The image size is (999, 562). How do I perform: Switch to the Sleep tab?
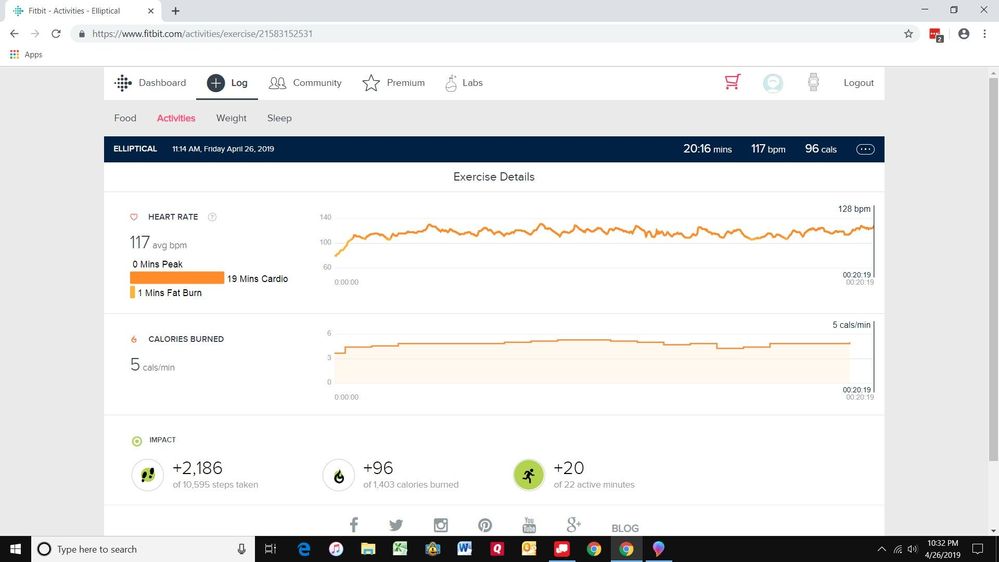tap(279, 118)
